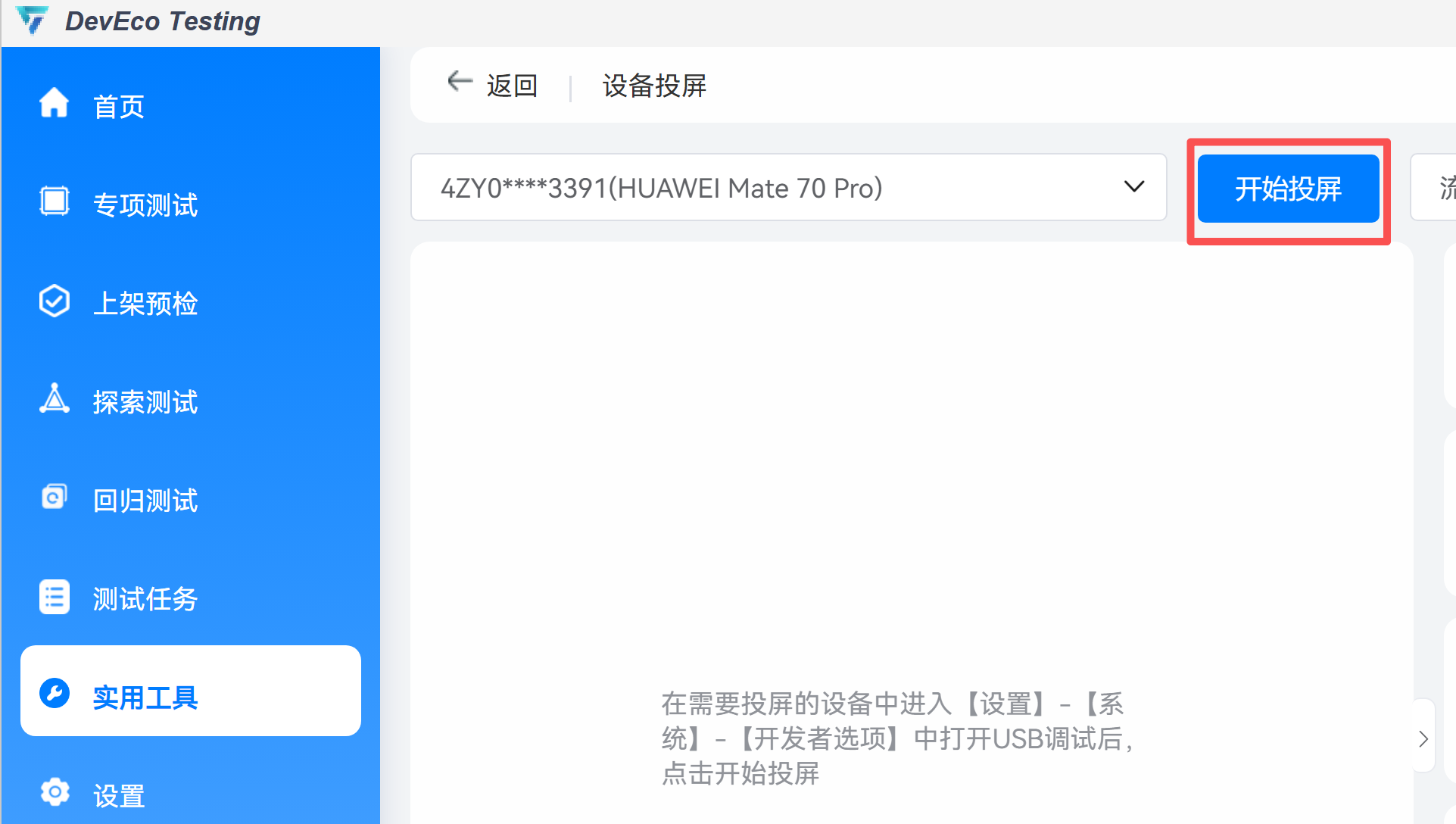Image resolution: width=1456 pixels, height=824 pixels.
Task: Click the 设置 gear icon
Action: pos(54,792)
